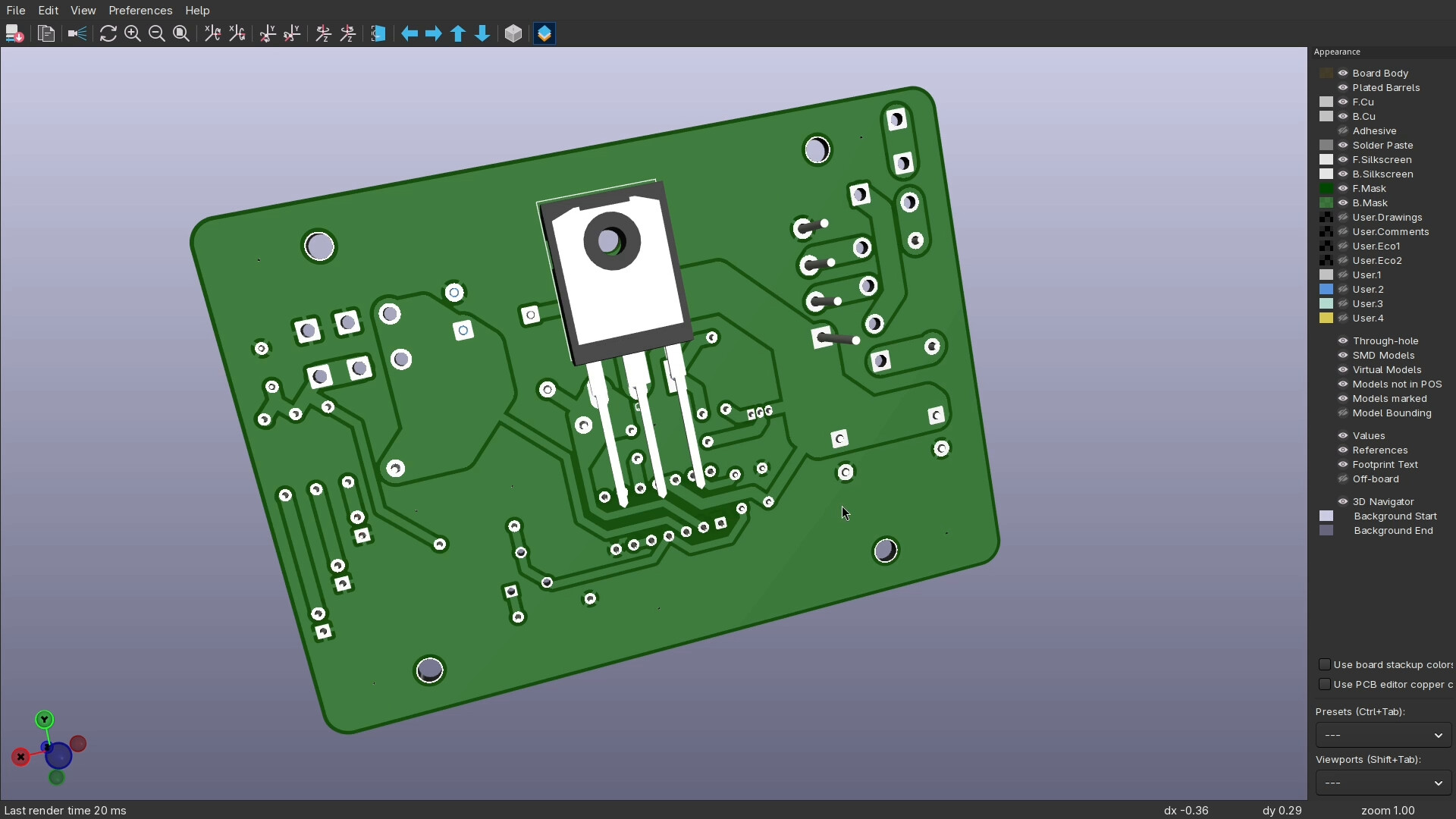This screenshot has height=819, width=1456.
Task: Toggle visibility of F.Silkscreen layer
Action: tap(1343, 159)
